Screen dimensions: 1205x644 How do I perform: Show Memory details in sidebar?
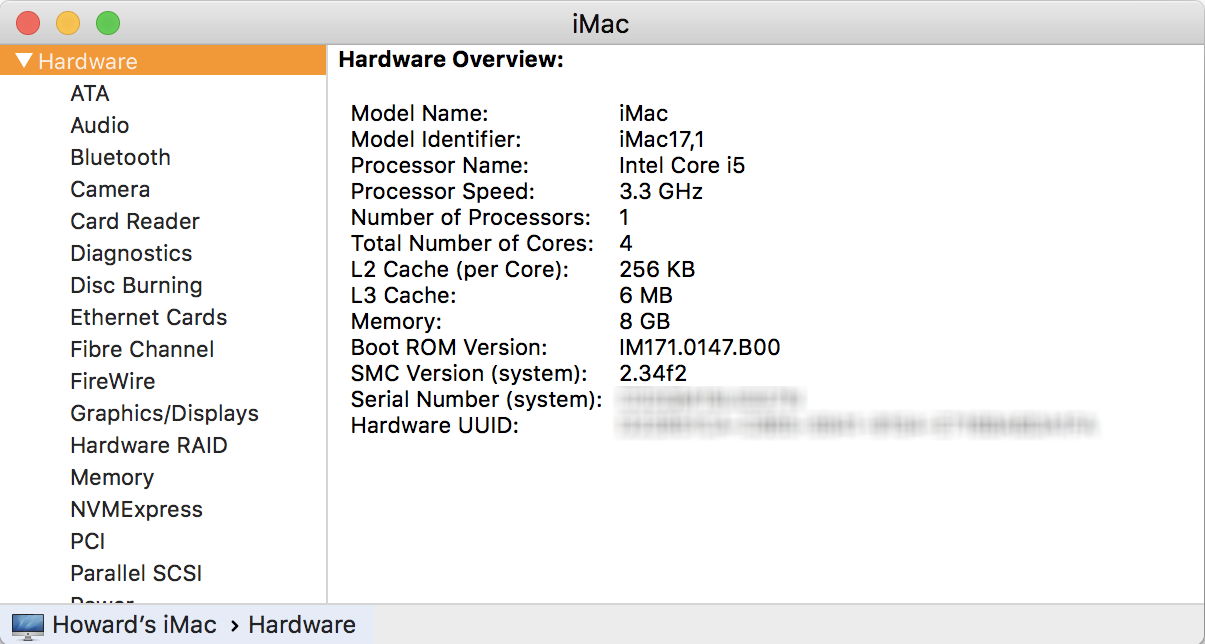click(x=112, y=477)
